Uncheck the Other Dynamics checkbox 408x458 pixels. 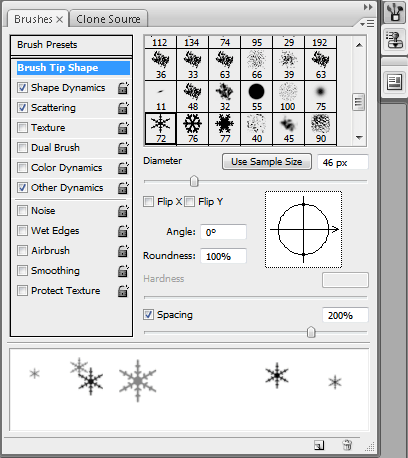click(x=22, y=188)
